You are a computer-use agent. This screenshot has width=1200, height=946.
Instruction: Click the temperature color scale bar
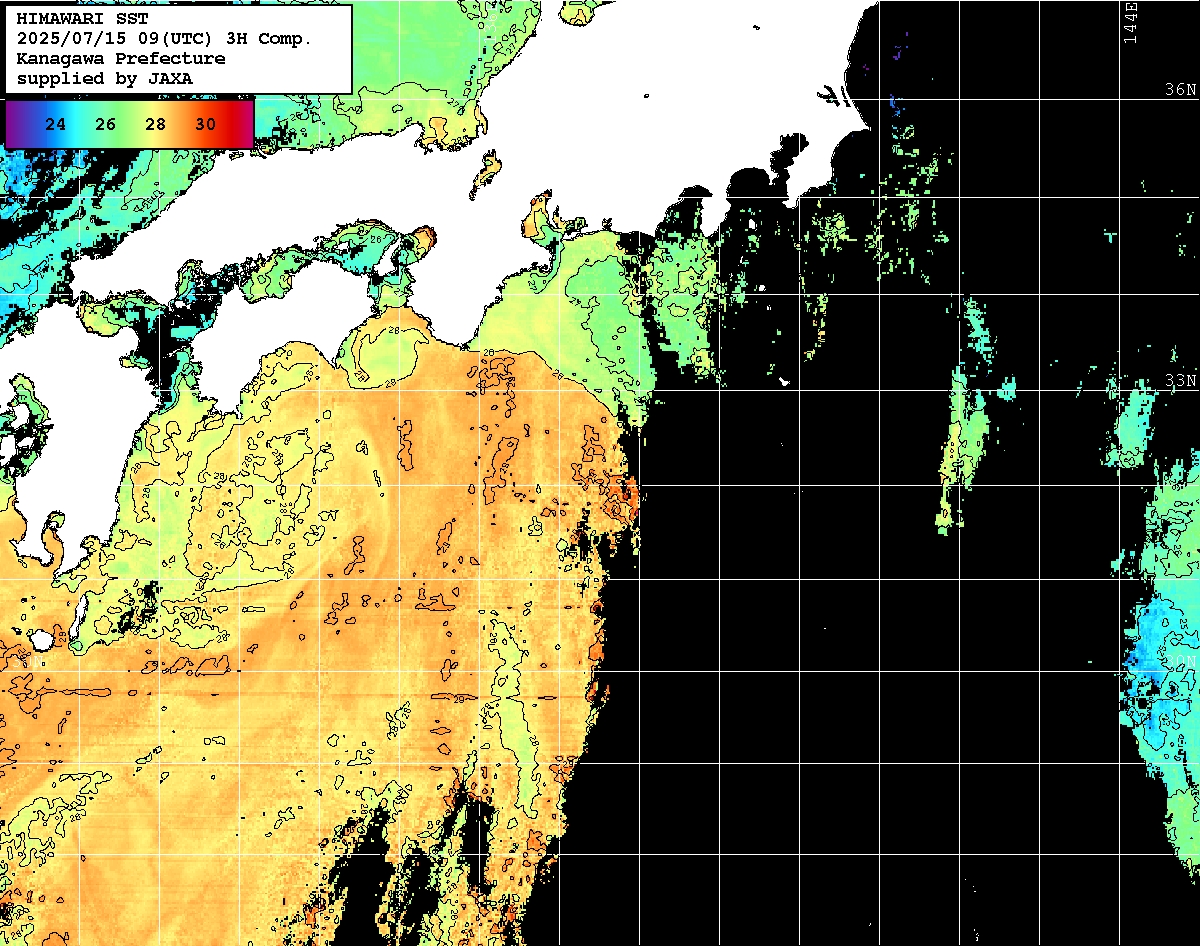[130, 124]
